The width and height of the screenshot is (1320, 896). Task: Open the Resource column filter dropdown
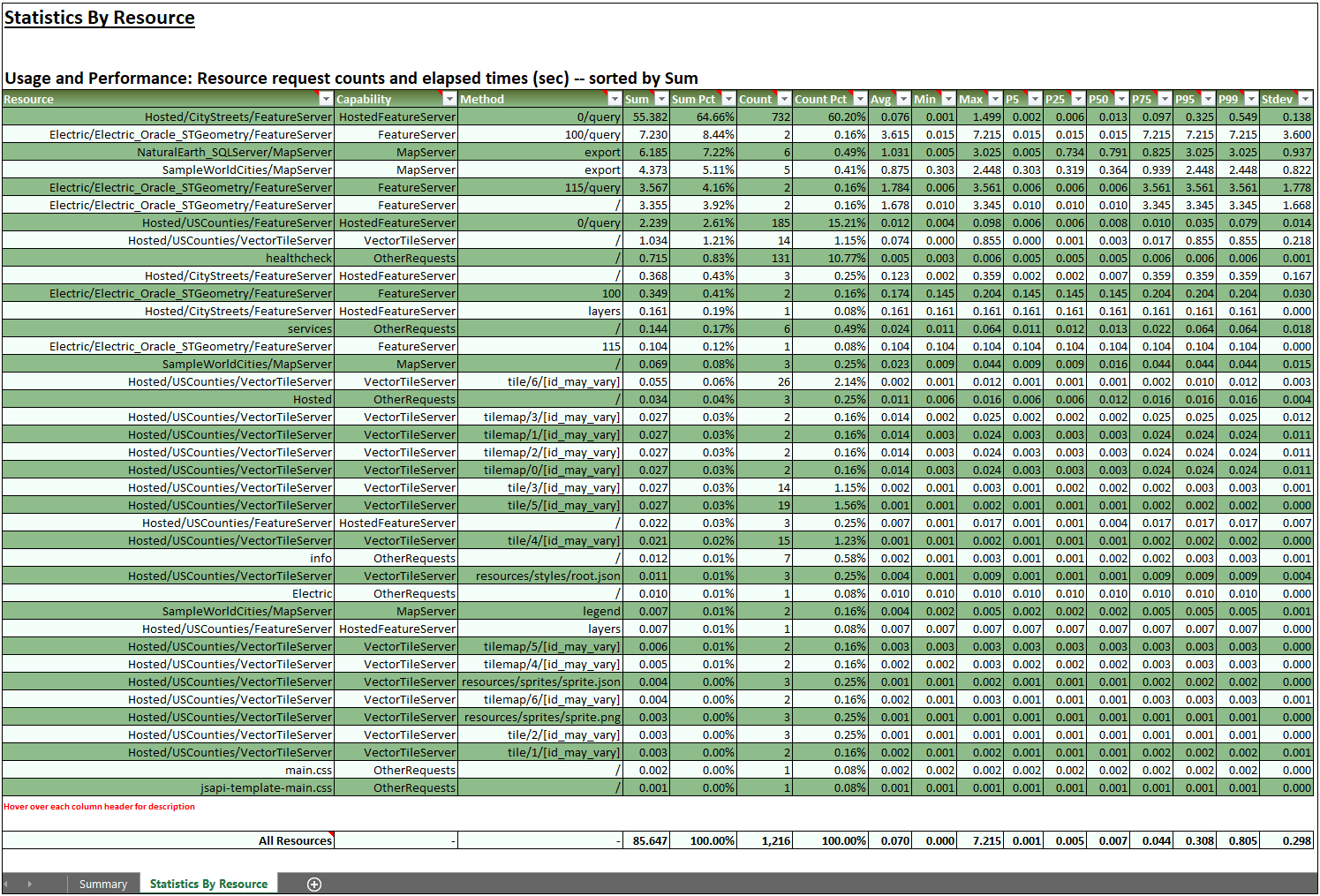tap(326, 99)
